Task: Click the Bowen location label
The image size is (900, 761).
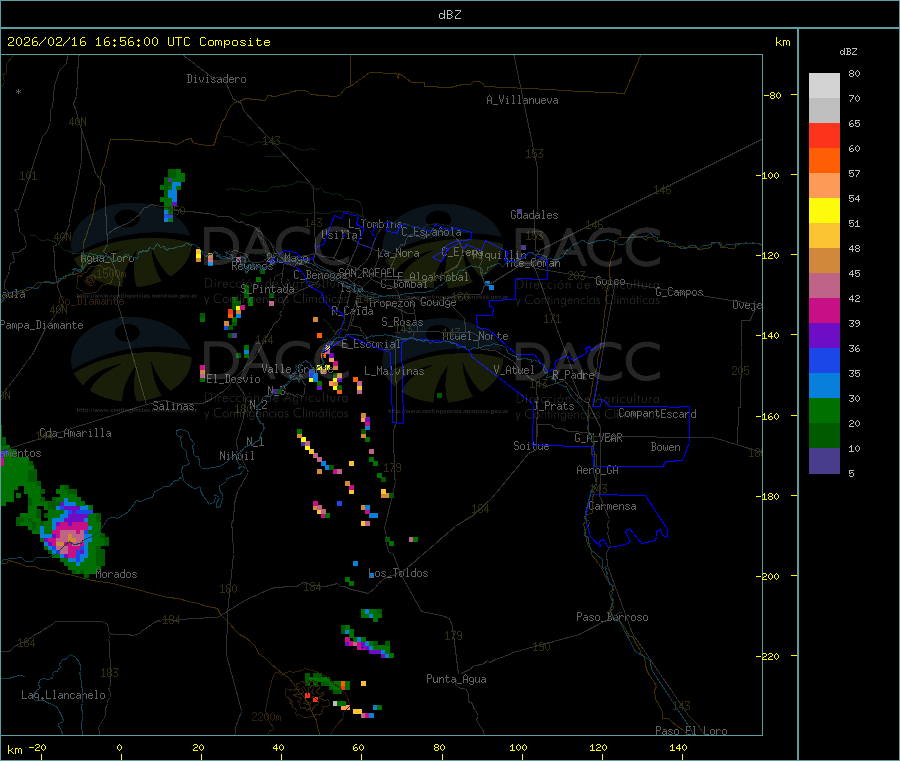Action: pyautogui.click(x=666, y=447)
